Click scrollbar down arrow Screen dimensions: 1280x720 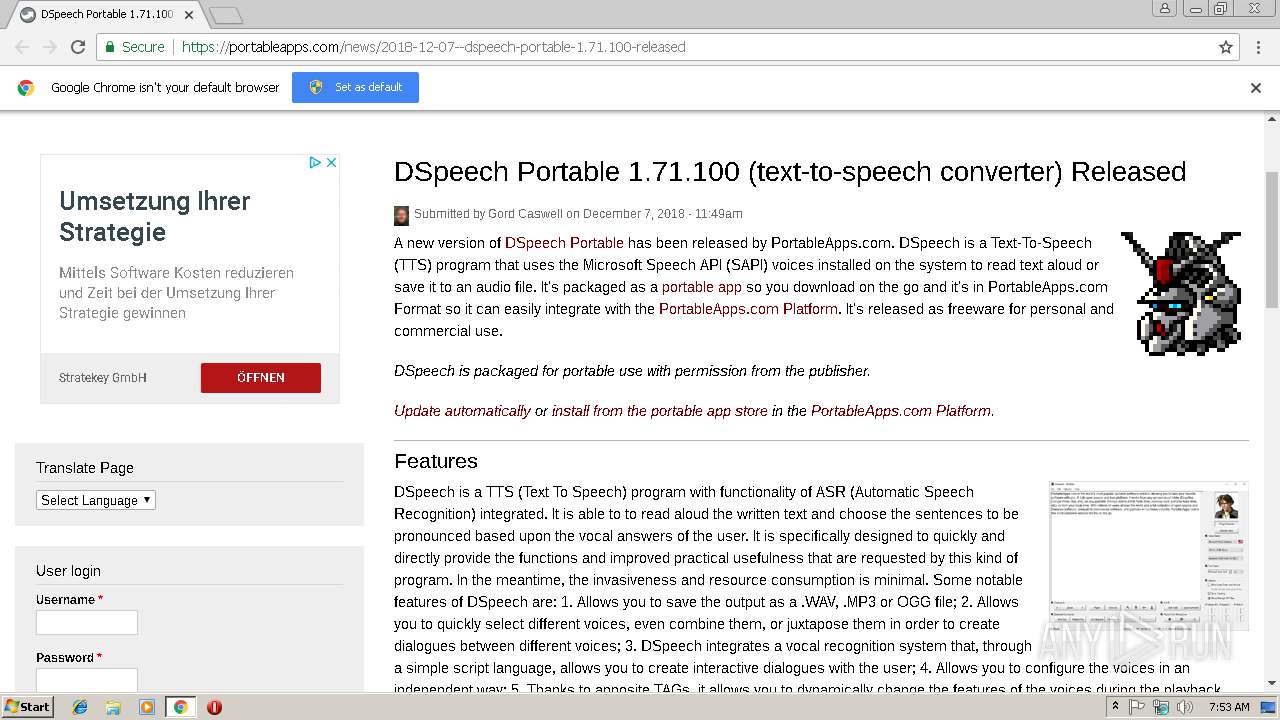tap(1271, 683)
